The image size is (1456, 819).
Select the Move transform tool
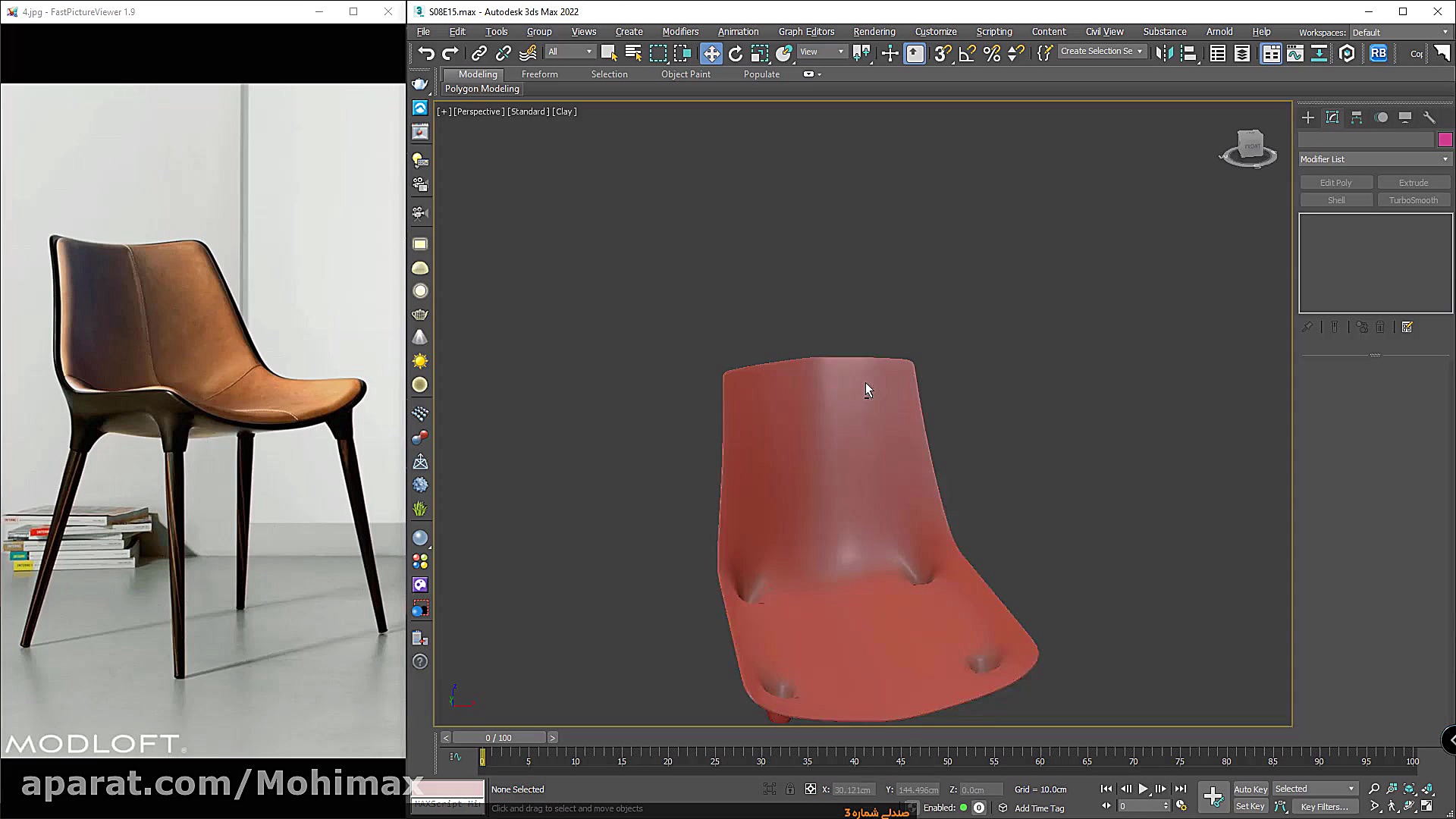[x=711, y=53]
